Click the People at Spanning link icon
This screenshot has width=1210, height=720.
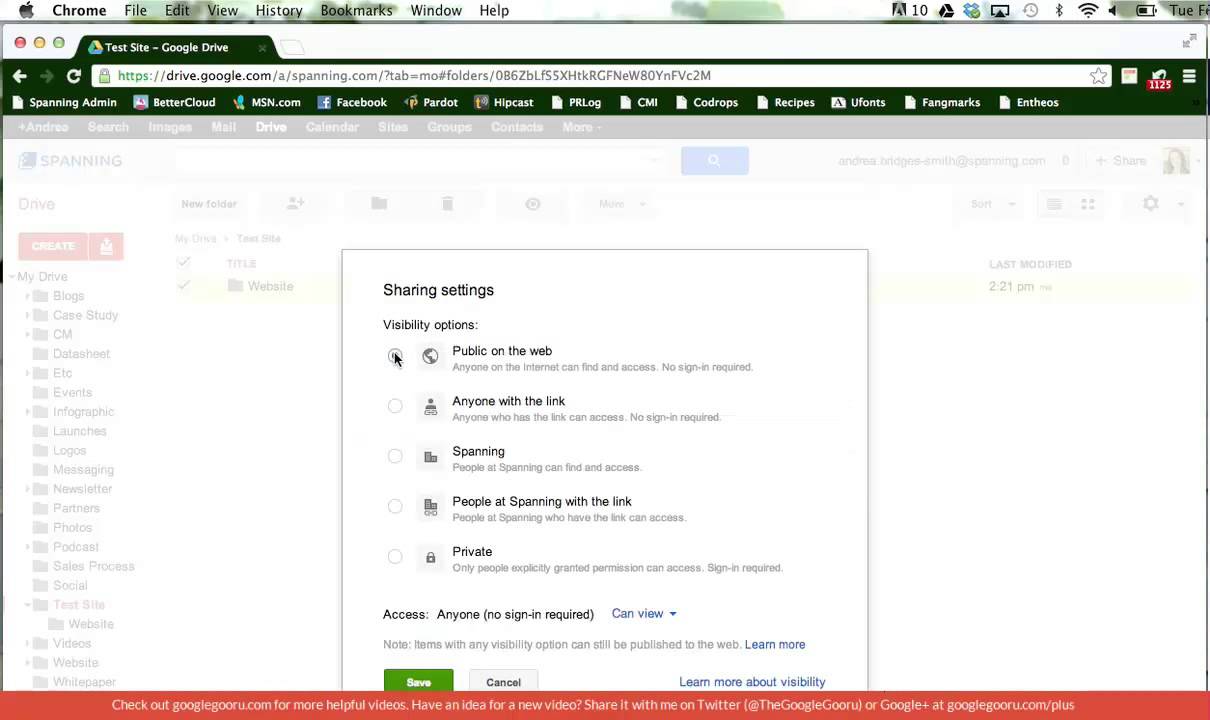[x=430, y=507]
